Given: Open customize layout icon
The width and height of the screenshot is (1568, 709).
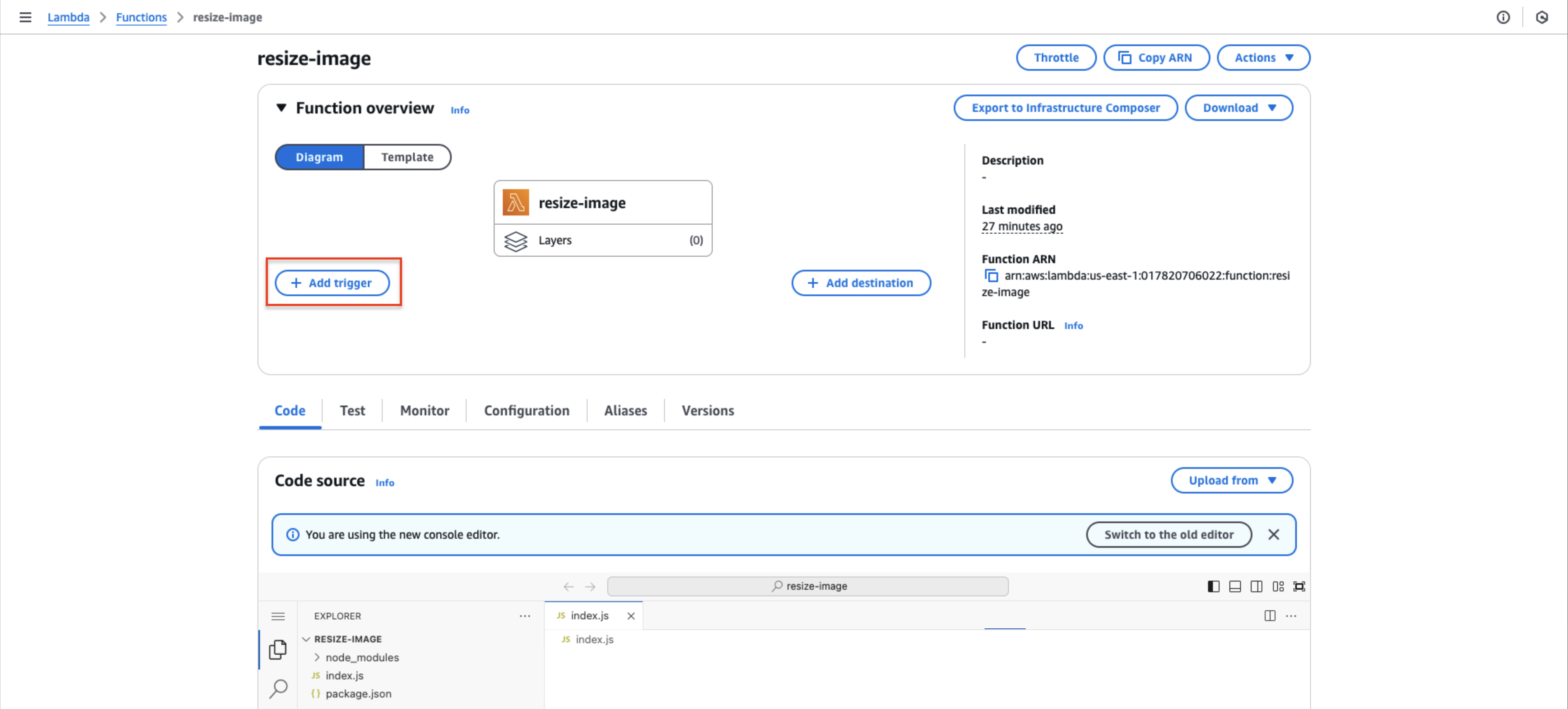Looking at the screenshot, I should click(1278, 586).
